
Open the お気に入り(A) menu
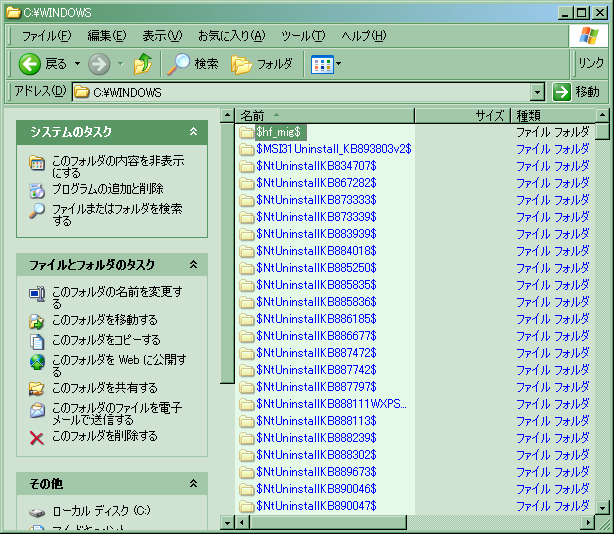click(231, 36)
